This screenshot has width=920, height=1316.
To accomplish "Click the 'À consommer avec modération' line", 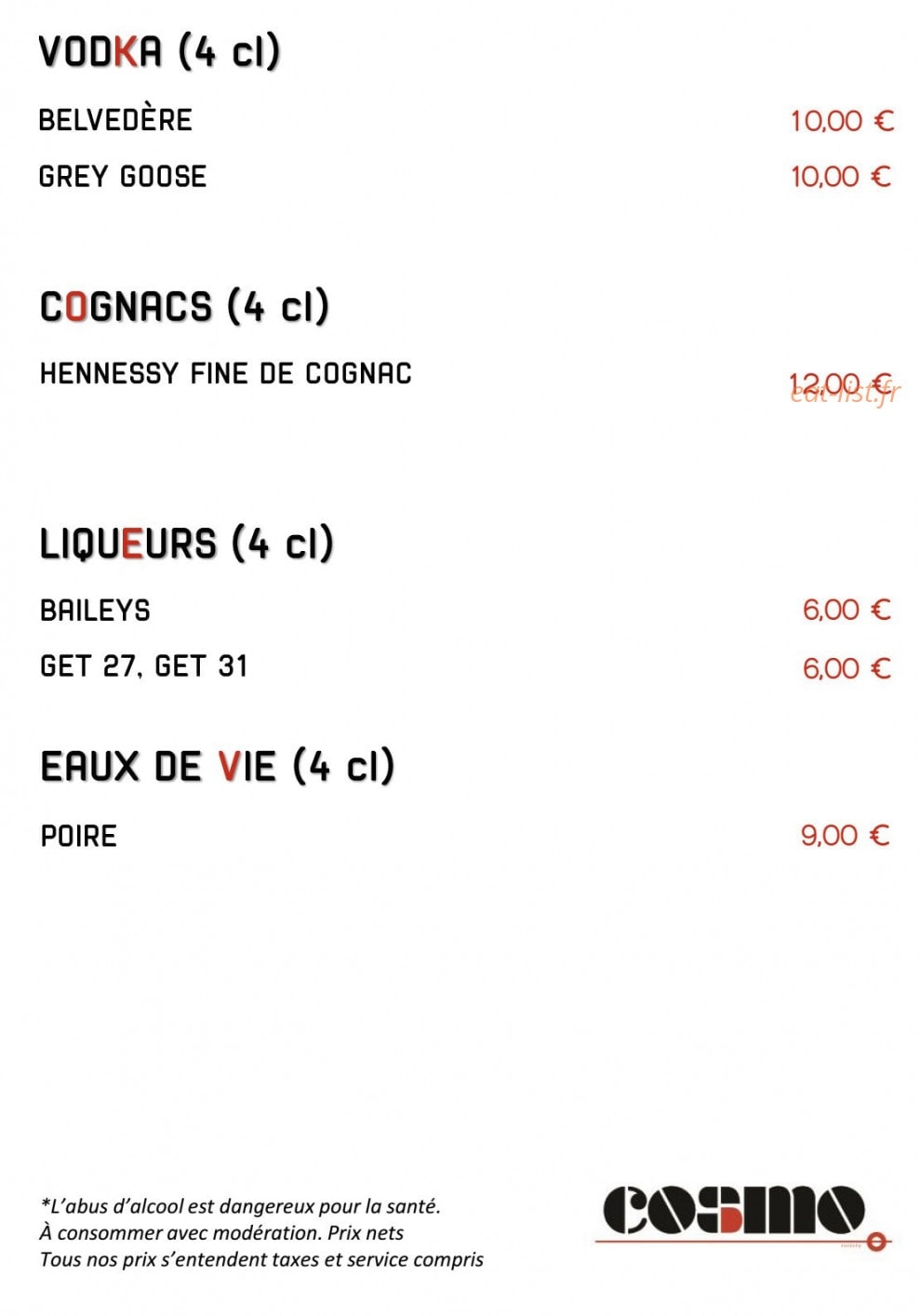I will click(x=221, y=1233).
